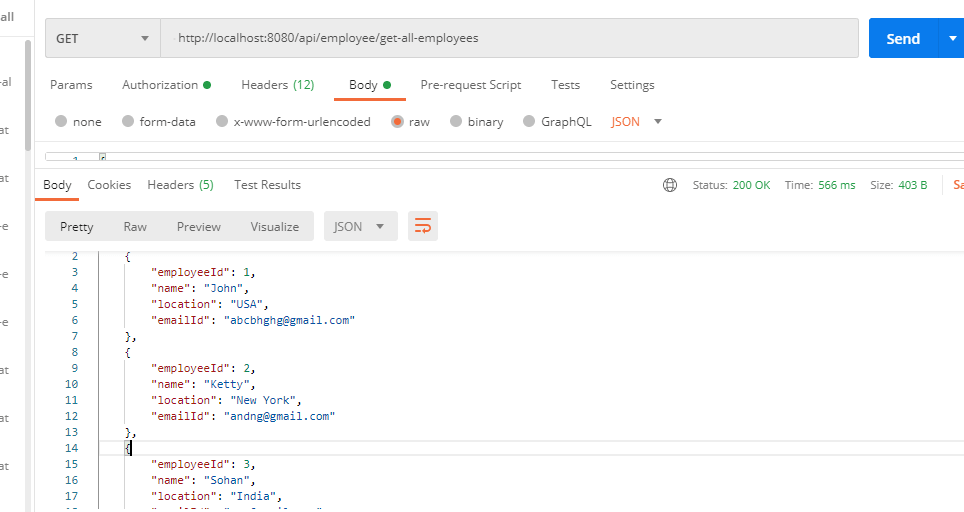Click the Send button
Viewport: 964px width, 512px height.
[x=903, y=38]
